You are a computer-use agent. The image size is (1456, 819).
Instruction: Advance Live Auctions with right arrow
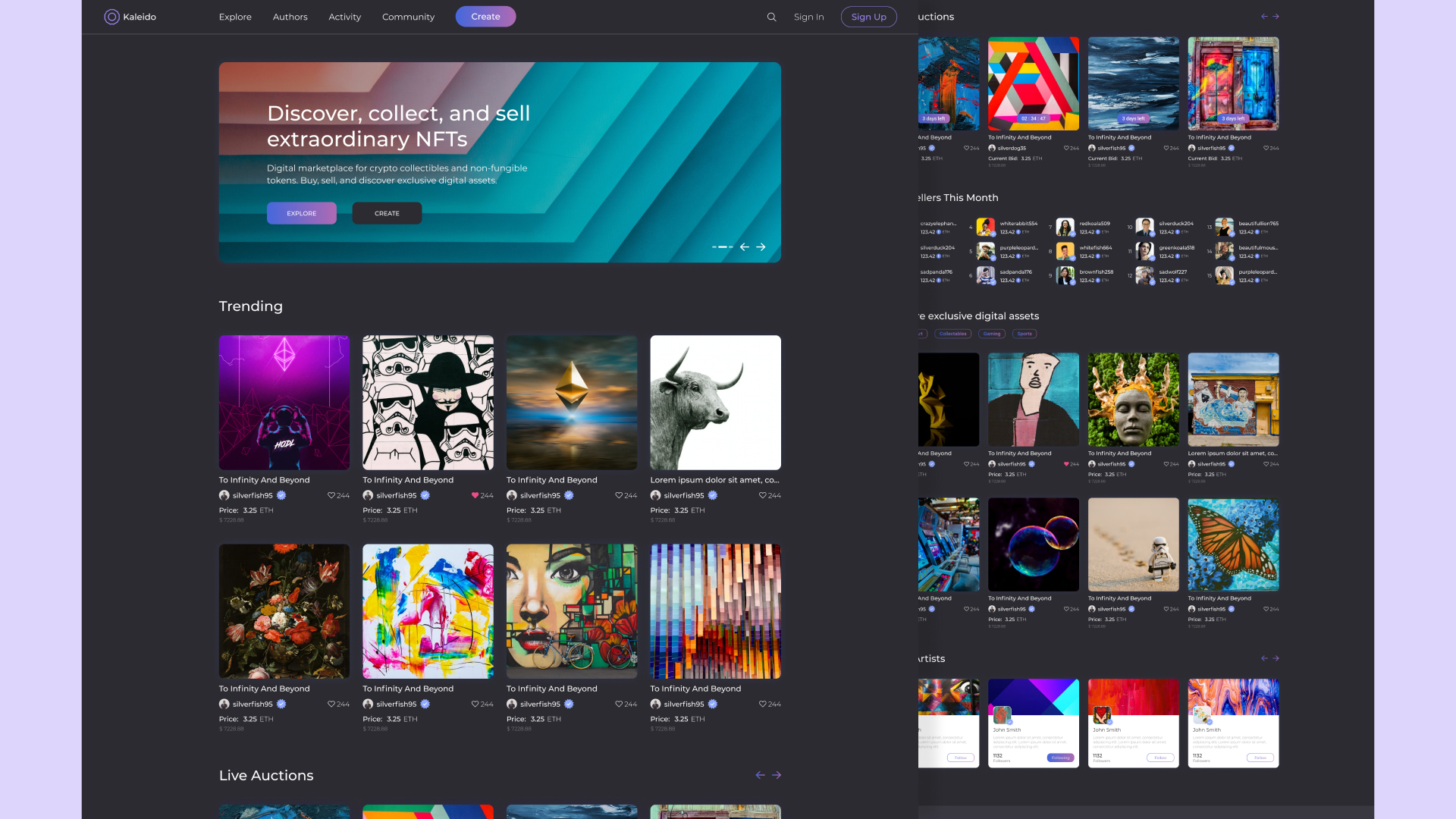click(777, 775)
